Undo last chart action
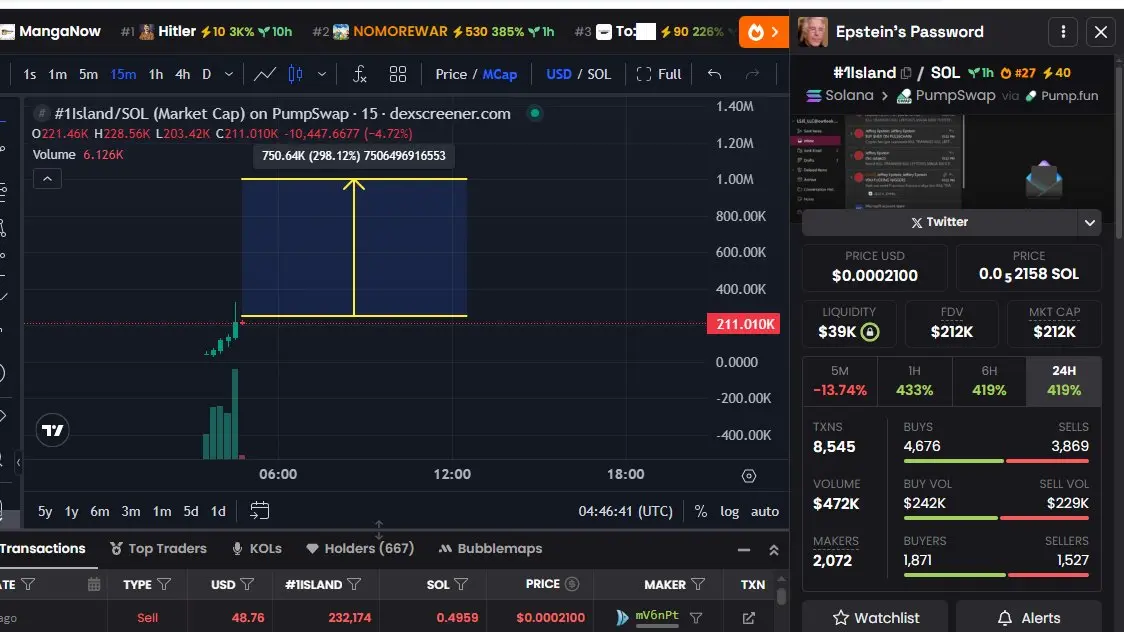 coord(714,74)
